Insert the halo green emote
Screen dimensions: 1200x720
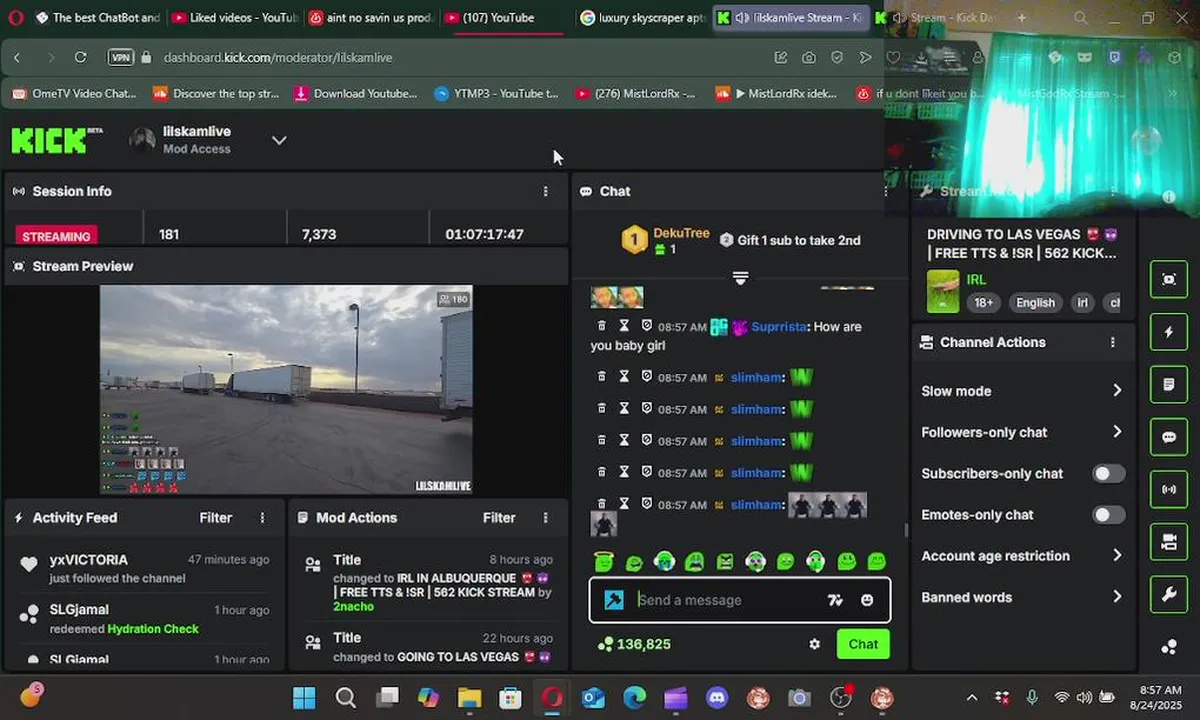click(603, 562)
